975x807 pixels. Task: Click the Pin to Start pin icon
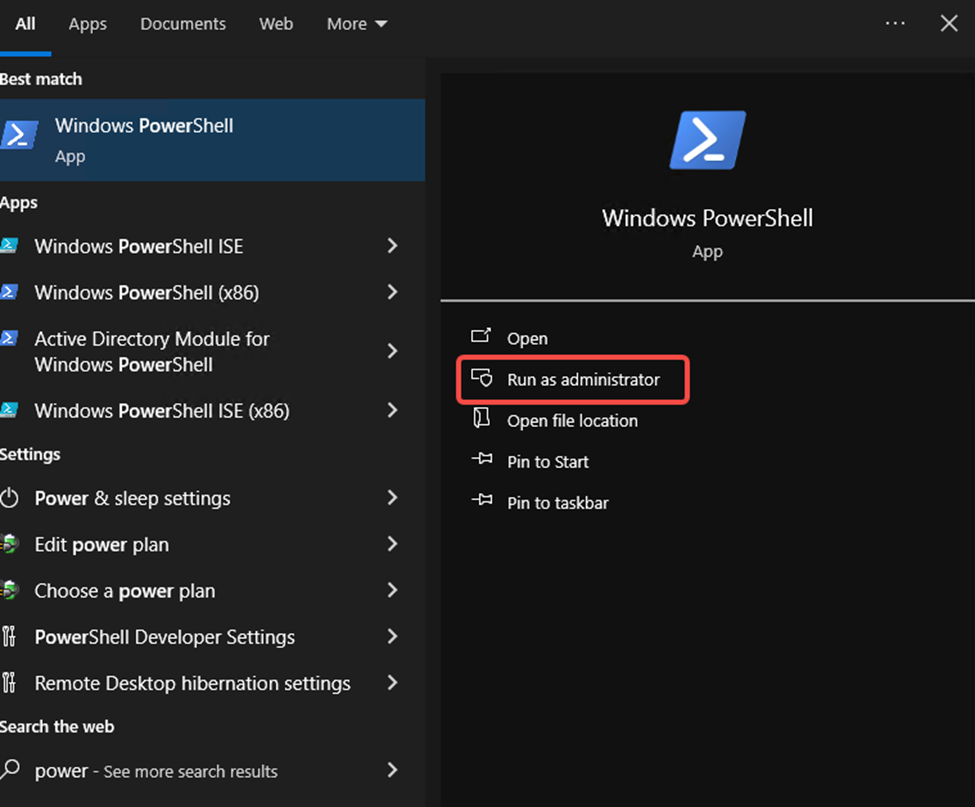482,461
